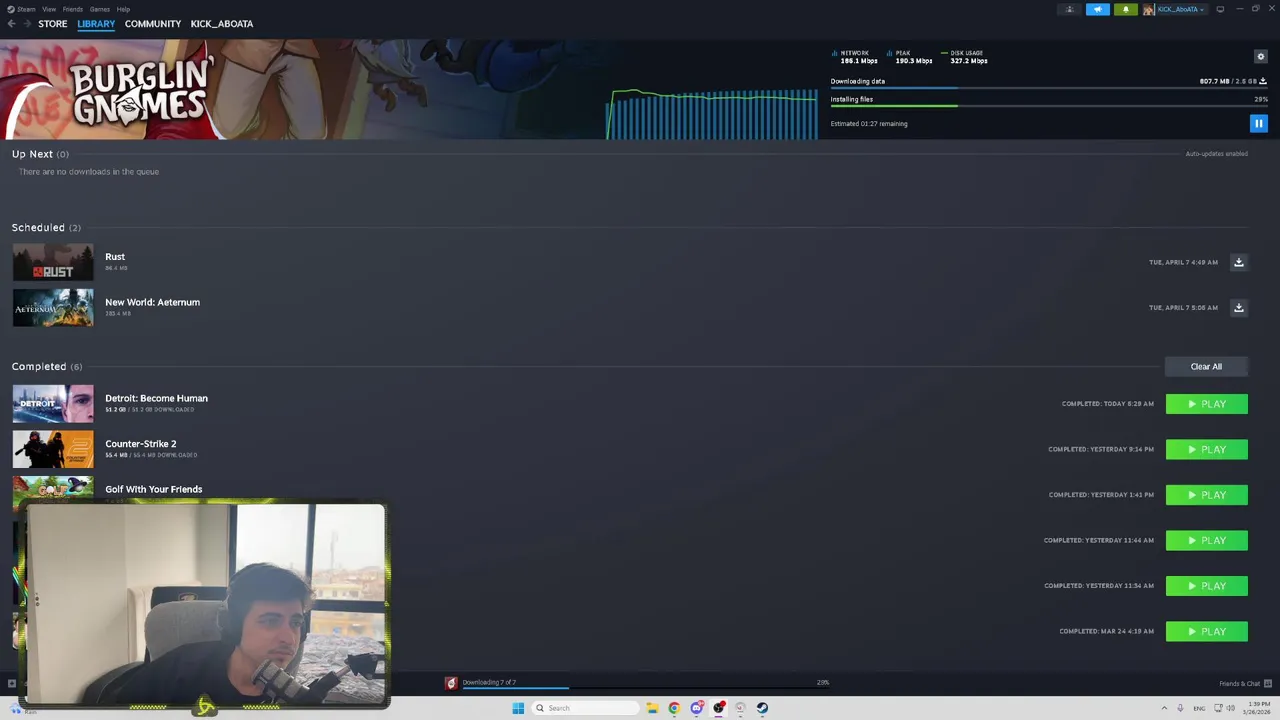Select the LIBRARY tab
Viewport: 1280px width, 720px height.
point(96,24)
